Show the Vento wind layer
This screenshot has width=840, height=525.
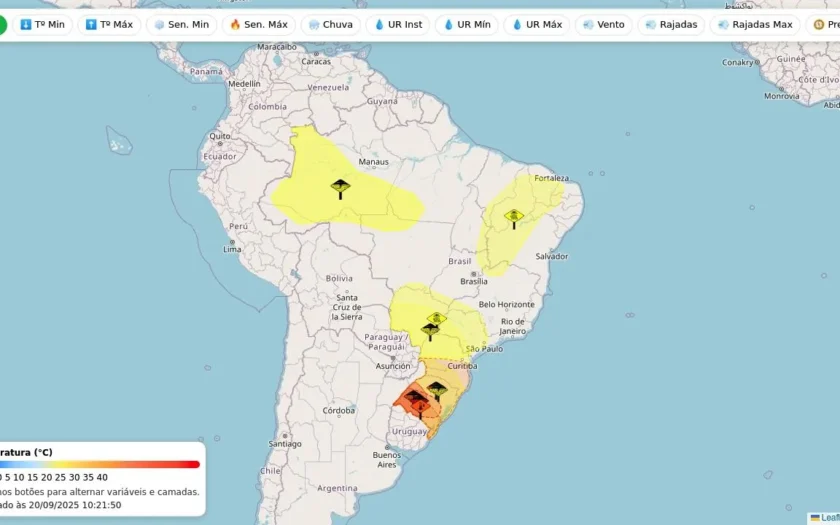pos(604,25)
